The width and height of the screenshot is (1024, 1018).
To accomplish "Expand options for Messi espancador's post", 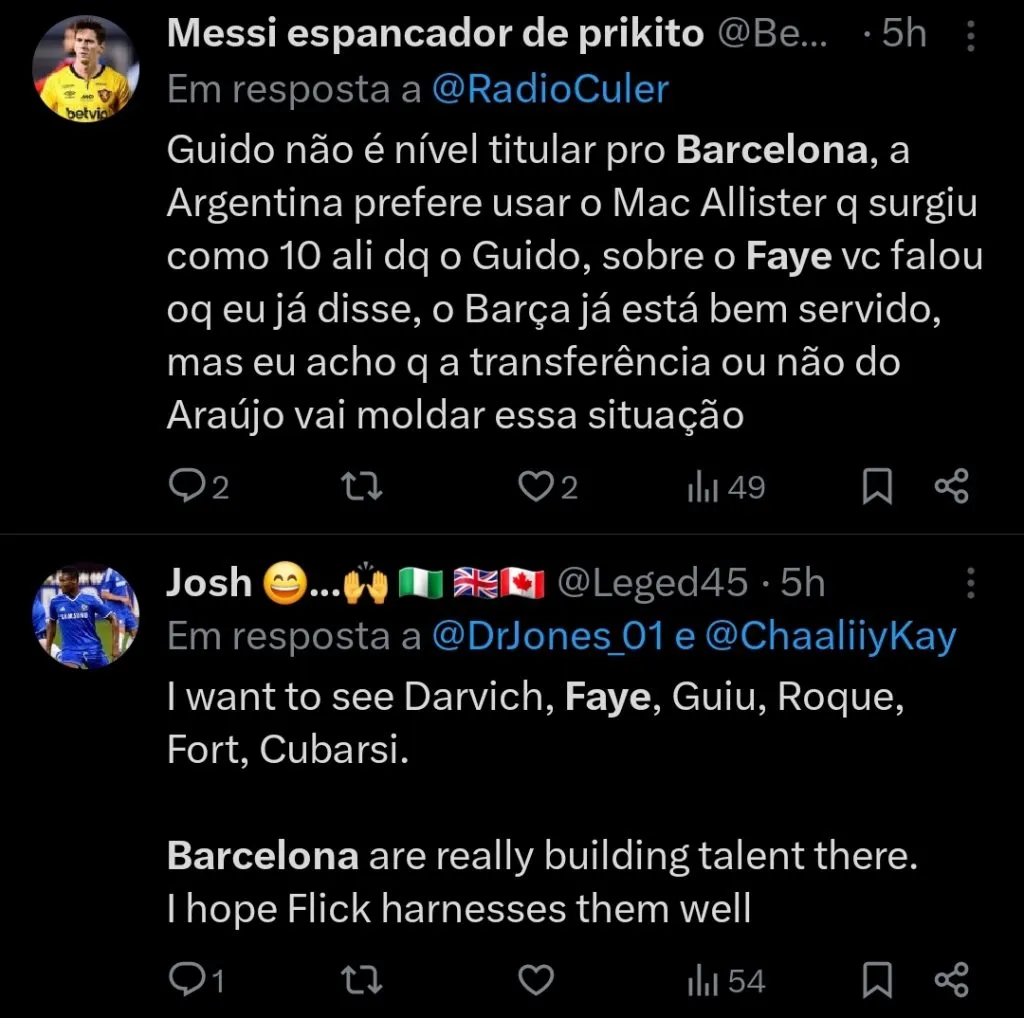I will point(973,36).
